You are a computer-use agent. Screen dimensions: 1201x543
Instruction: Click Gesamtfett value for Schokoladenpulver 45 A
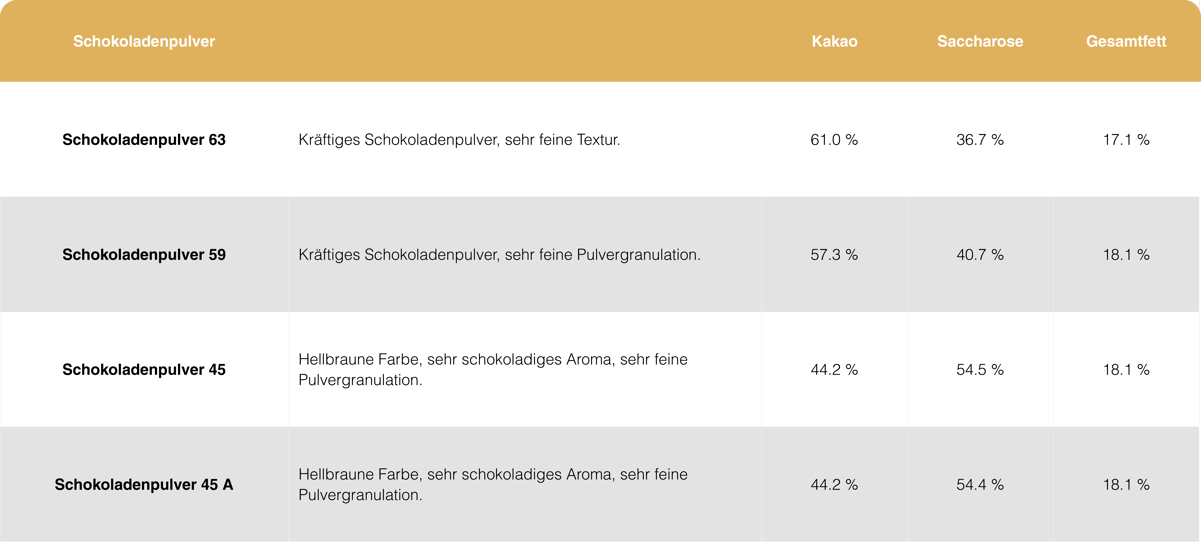[1126, 485]
